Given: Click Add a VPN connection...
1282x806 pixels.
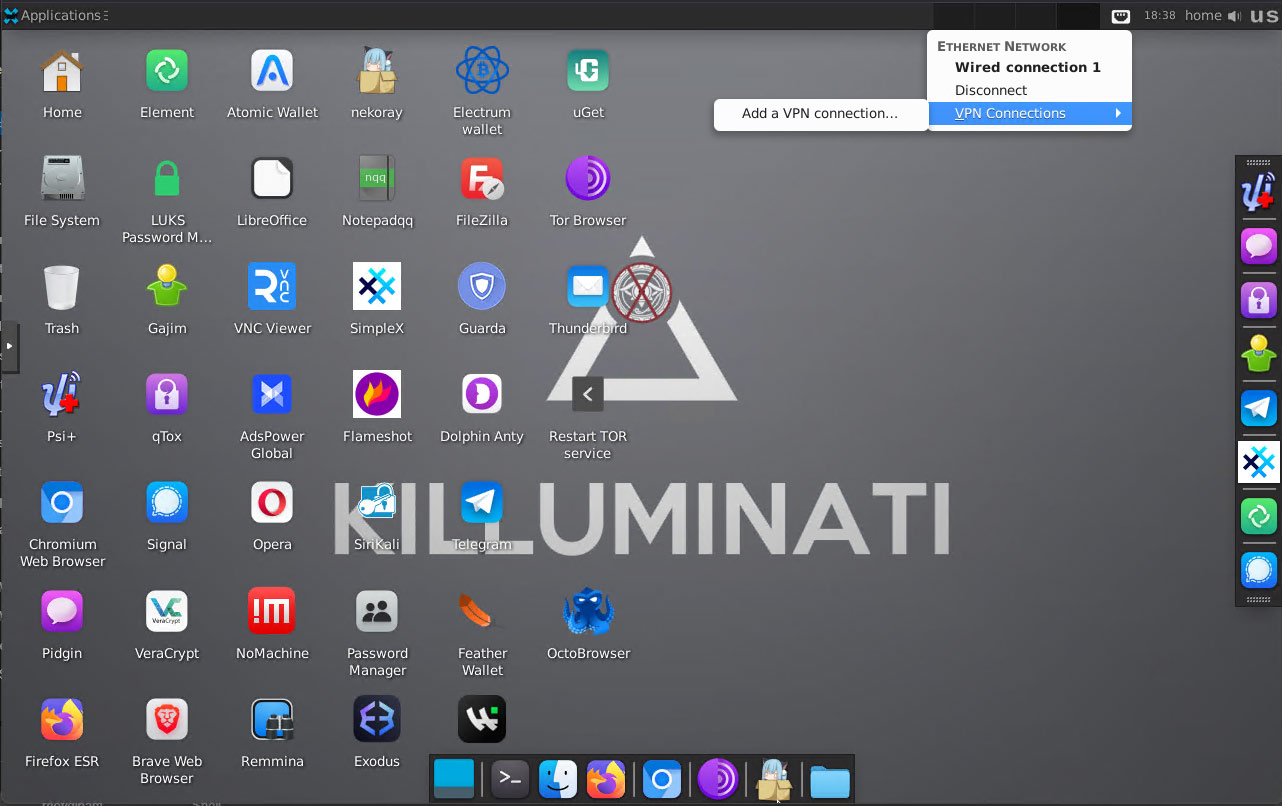Looking at the screenshot, I should click(820, 113).
